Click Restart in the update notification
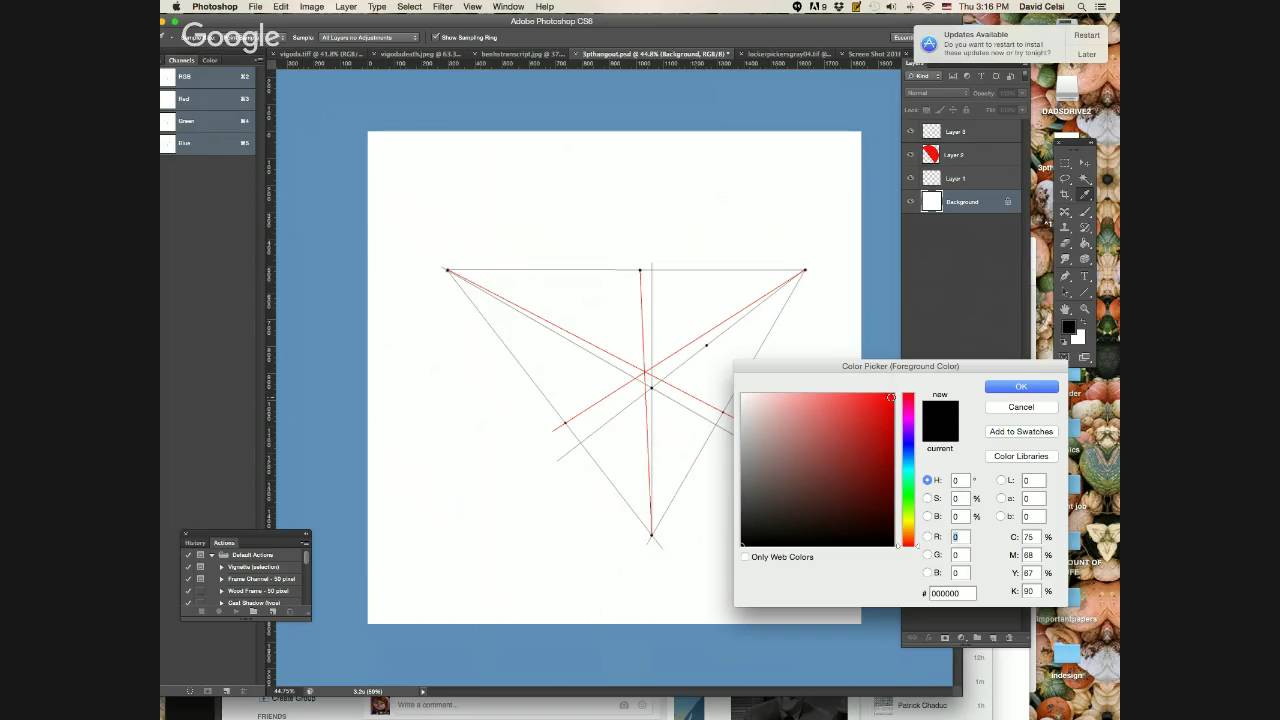 (1087, 35)
